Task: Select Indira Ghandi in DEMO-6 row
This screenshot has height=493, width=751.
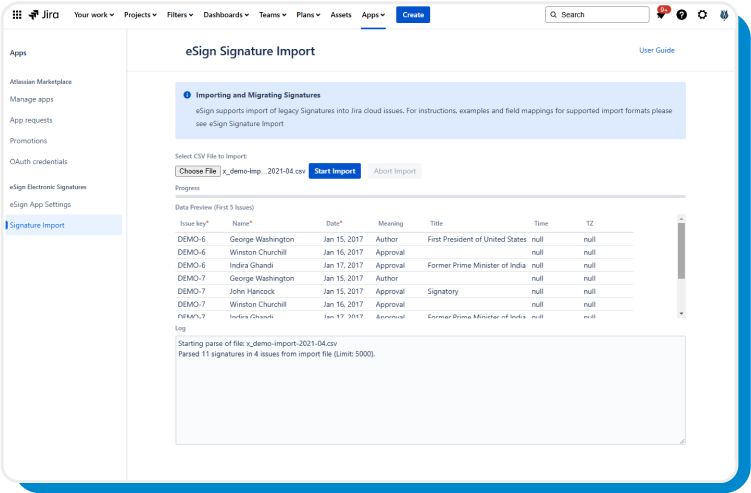Action: click(x=251, y=265)
